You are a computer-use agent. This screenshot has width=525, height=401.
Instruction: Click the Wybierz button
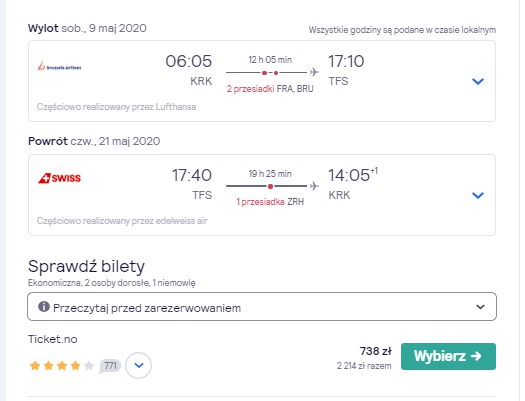pyautogui.click(x=448, y=356)
